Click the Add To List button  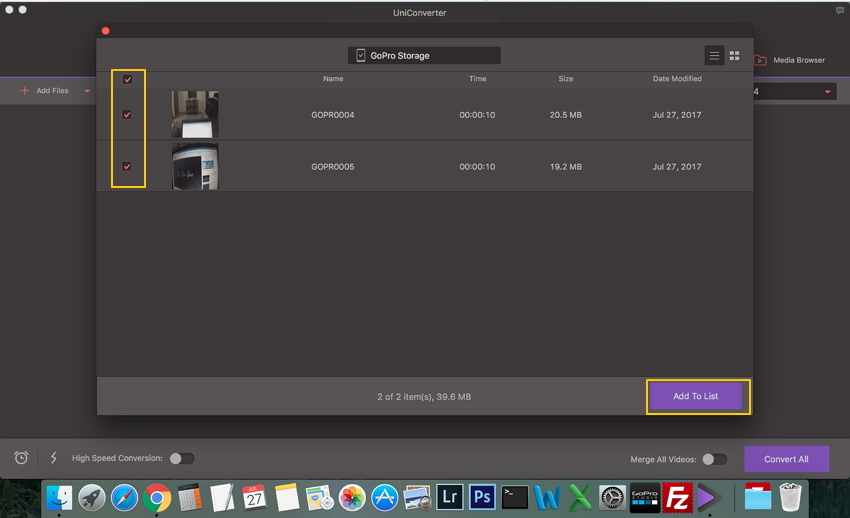pos(696,396)
